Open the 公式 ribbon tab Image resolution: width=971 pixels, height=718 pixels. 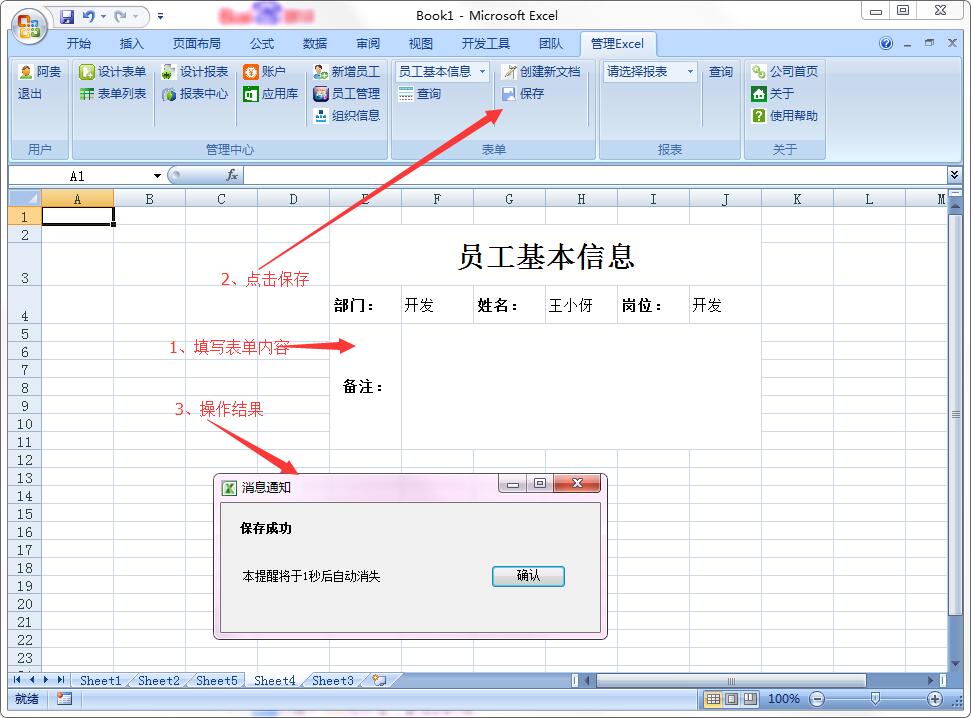coord(262,43)
